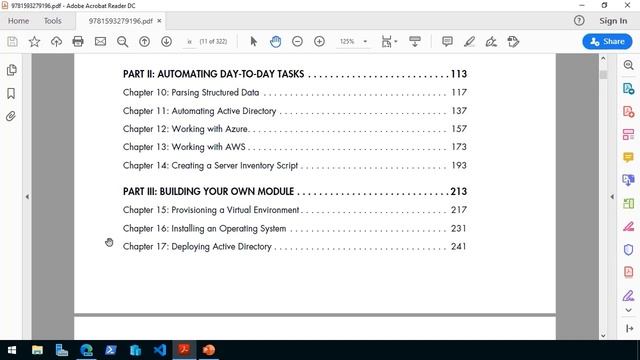Select the highlighter pen tool
640x360 pixels.
(x=469, y=41)
